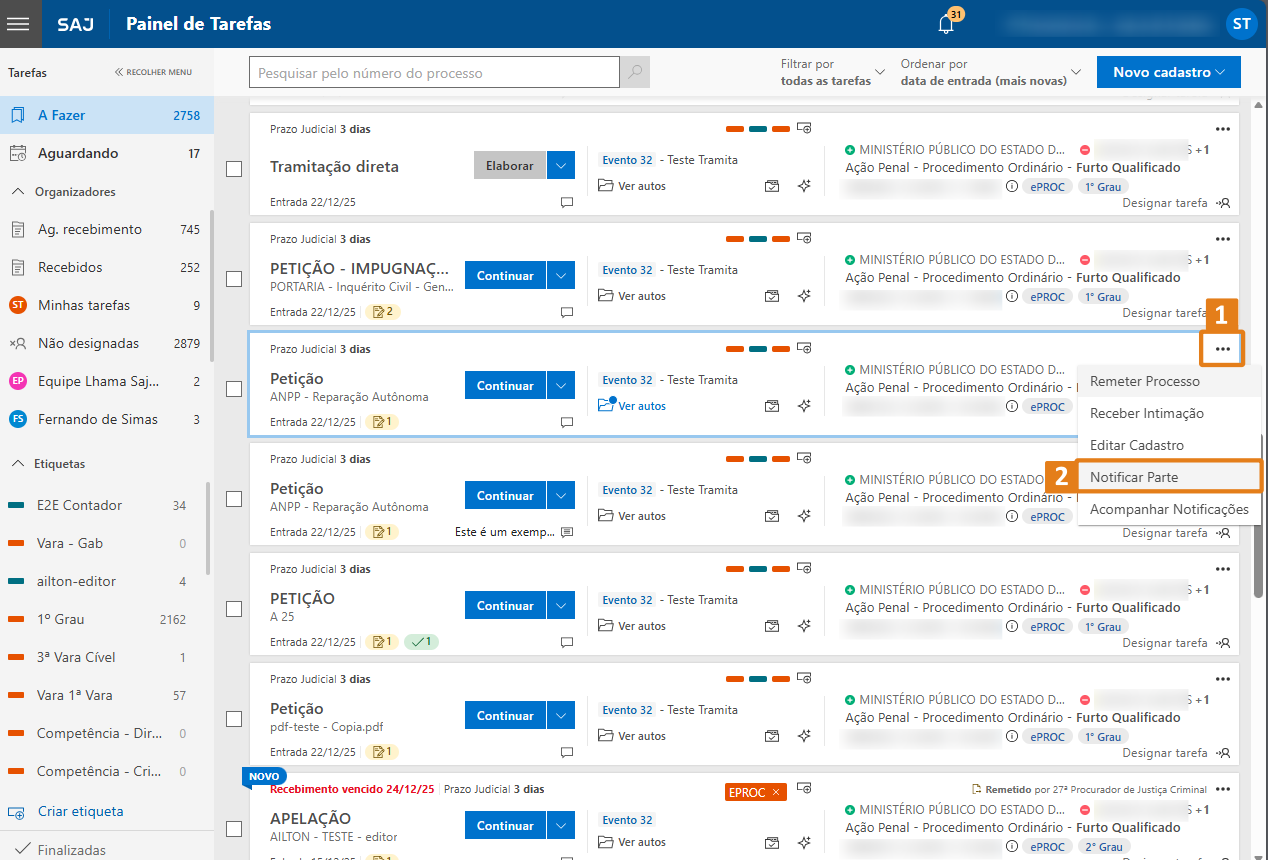Collapse the Organizadores section
Image resolution: width=1268 pixels, height=860 pixels.
click(x=18, y=191)
